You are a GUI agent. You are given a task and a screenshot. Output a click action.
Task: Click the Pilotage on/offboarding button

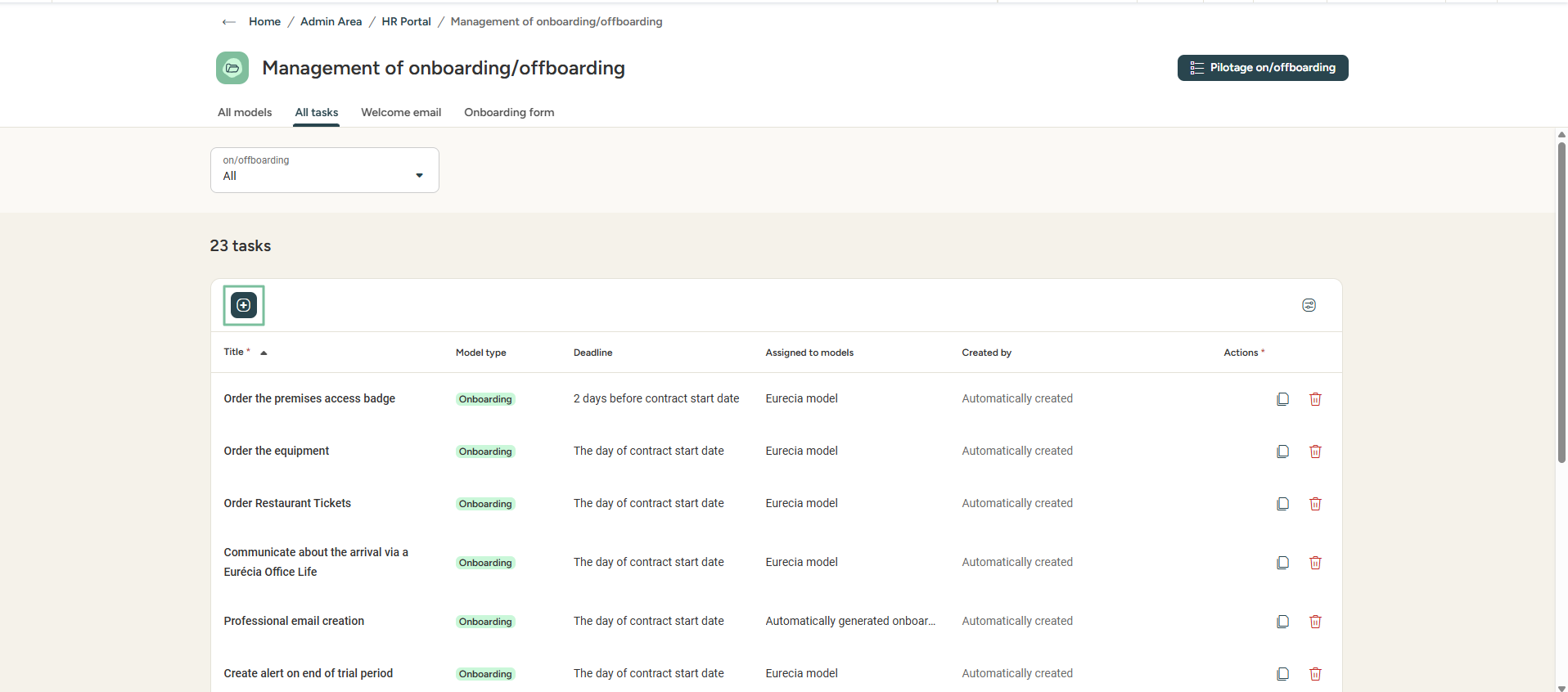[x=1262, y=68]
